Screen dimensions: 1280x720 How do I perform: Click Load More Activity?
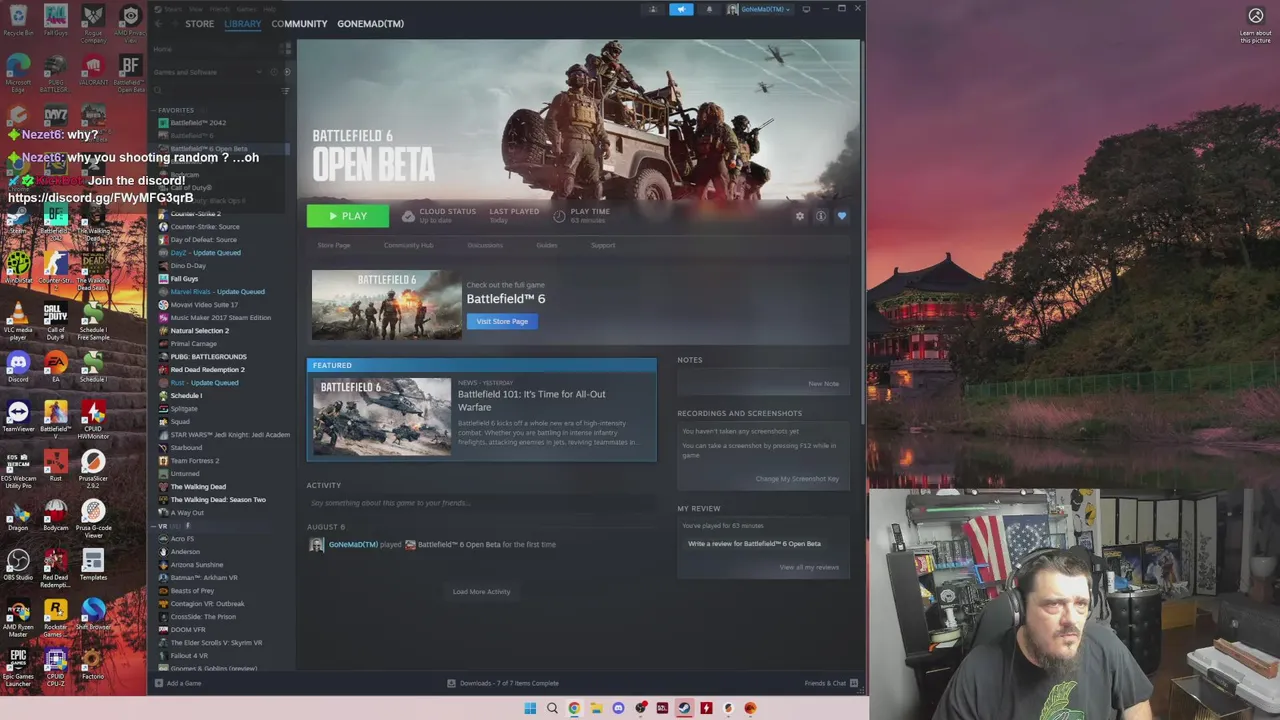point(481,592)
